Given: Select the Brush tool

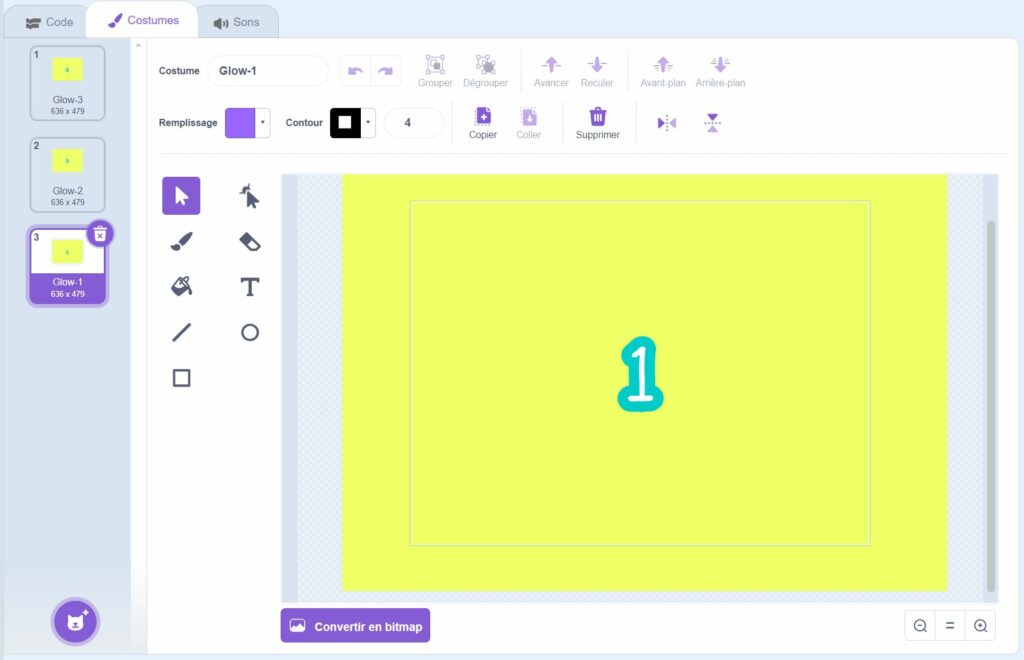Looking at the screenshot, I should pos(181,241).
